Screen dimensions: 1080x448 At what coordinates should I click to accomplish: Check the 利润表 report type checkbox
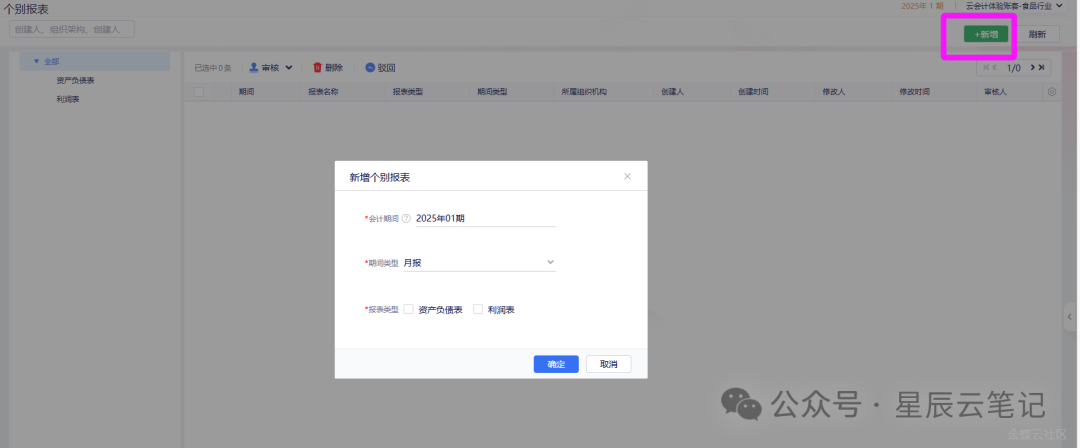[478, 309]
